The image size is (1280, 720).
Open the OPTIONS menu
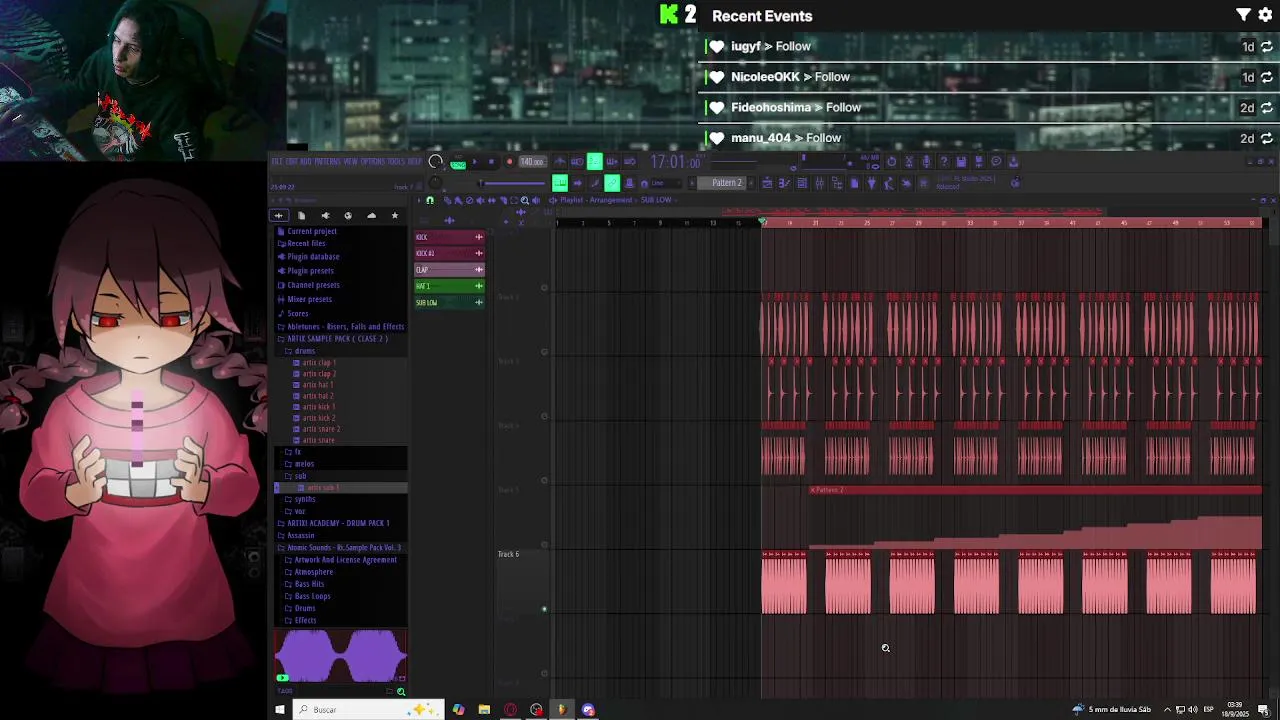click(372, 161)
